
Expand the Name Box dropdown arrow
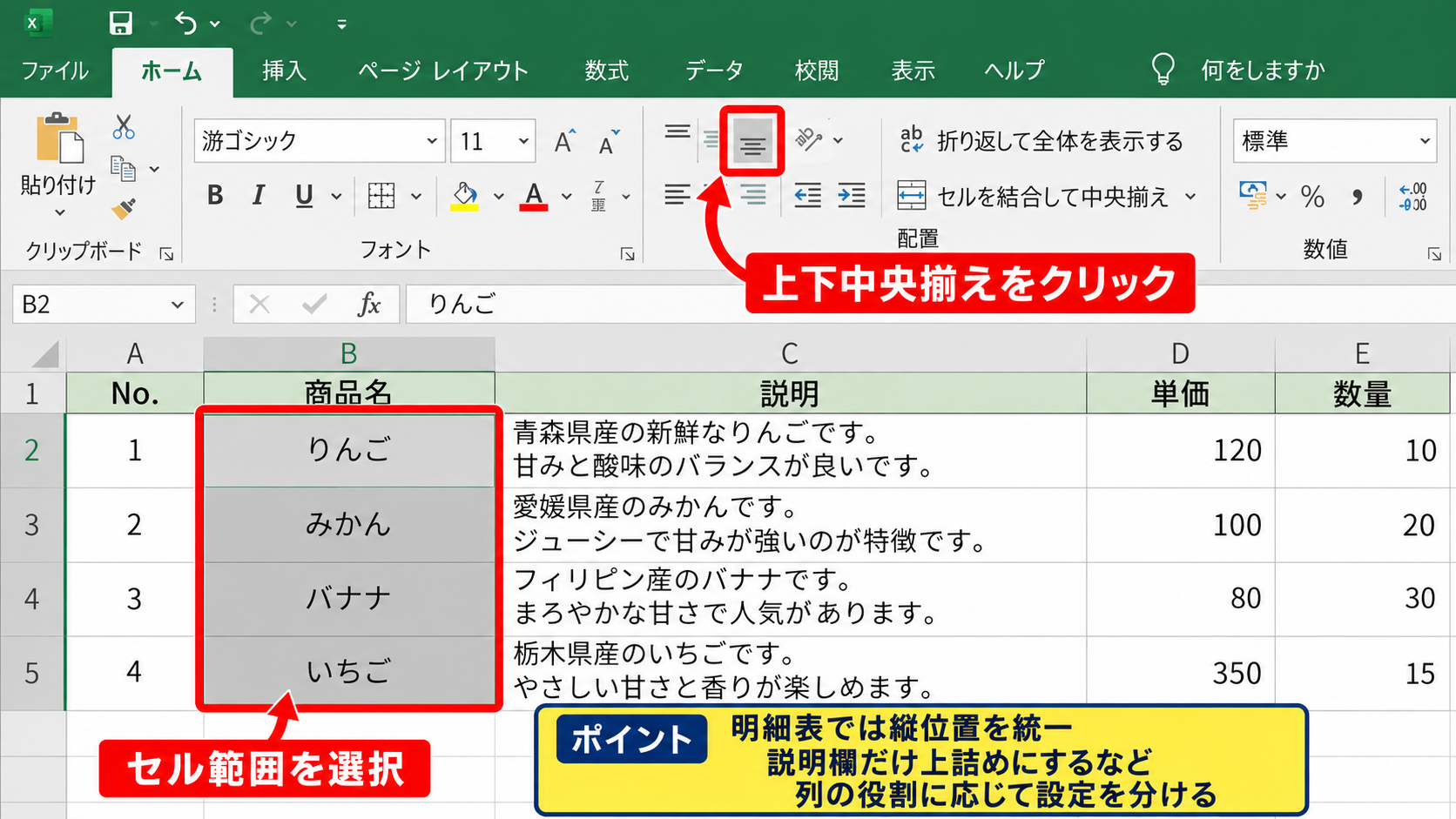tap(177, 305)
